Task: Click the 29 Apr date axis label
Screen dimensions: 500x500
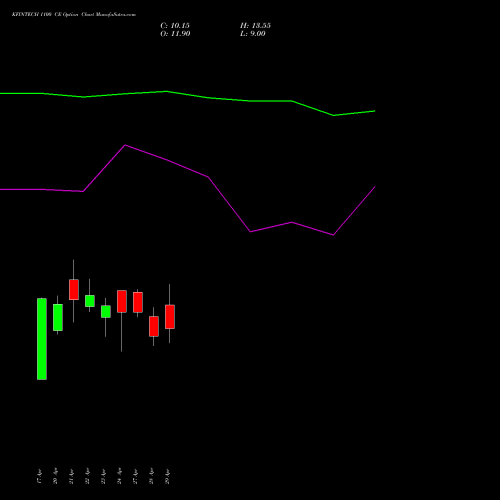Action: (167, 477)
